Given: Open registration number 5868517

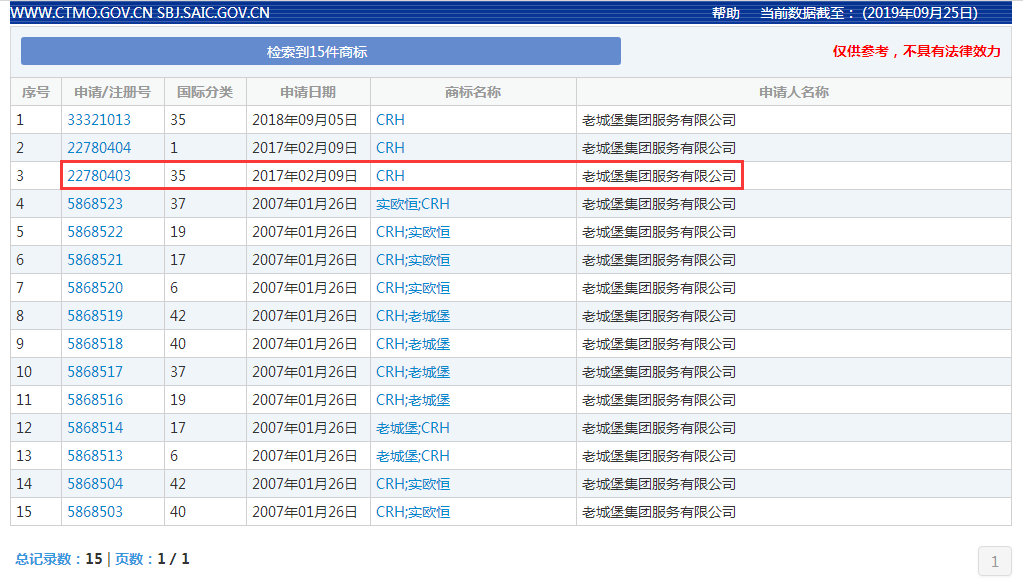Looking at the screenshot, I should [95, 372].
